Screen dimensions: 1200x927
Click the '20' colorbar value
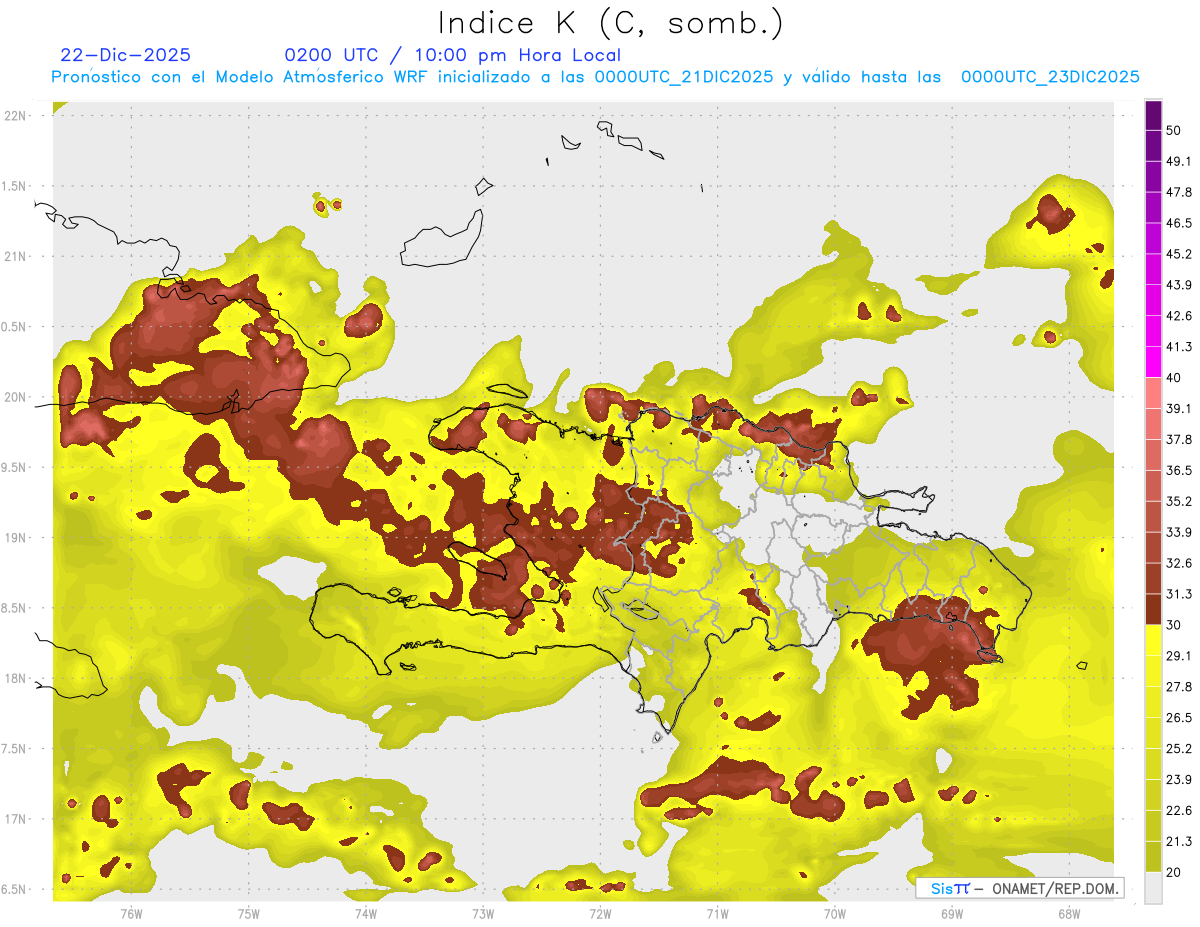1174,873
